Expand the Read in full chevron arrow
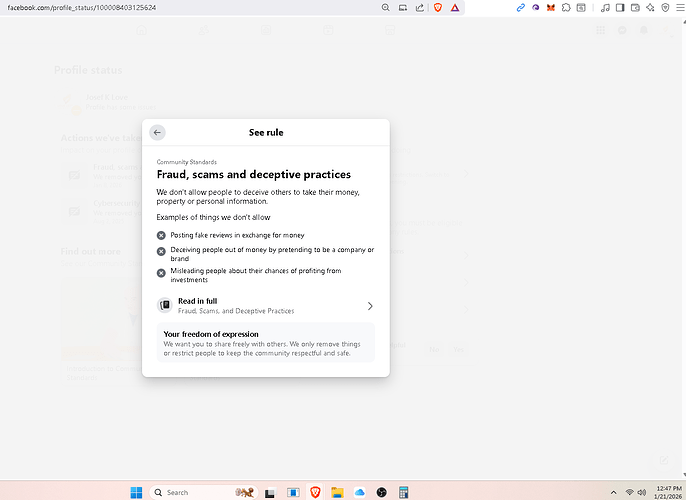 [370, 306]
